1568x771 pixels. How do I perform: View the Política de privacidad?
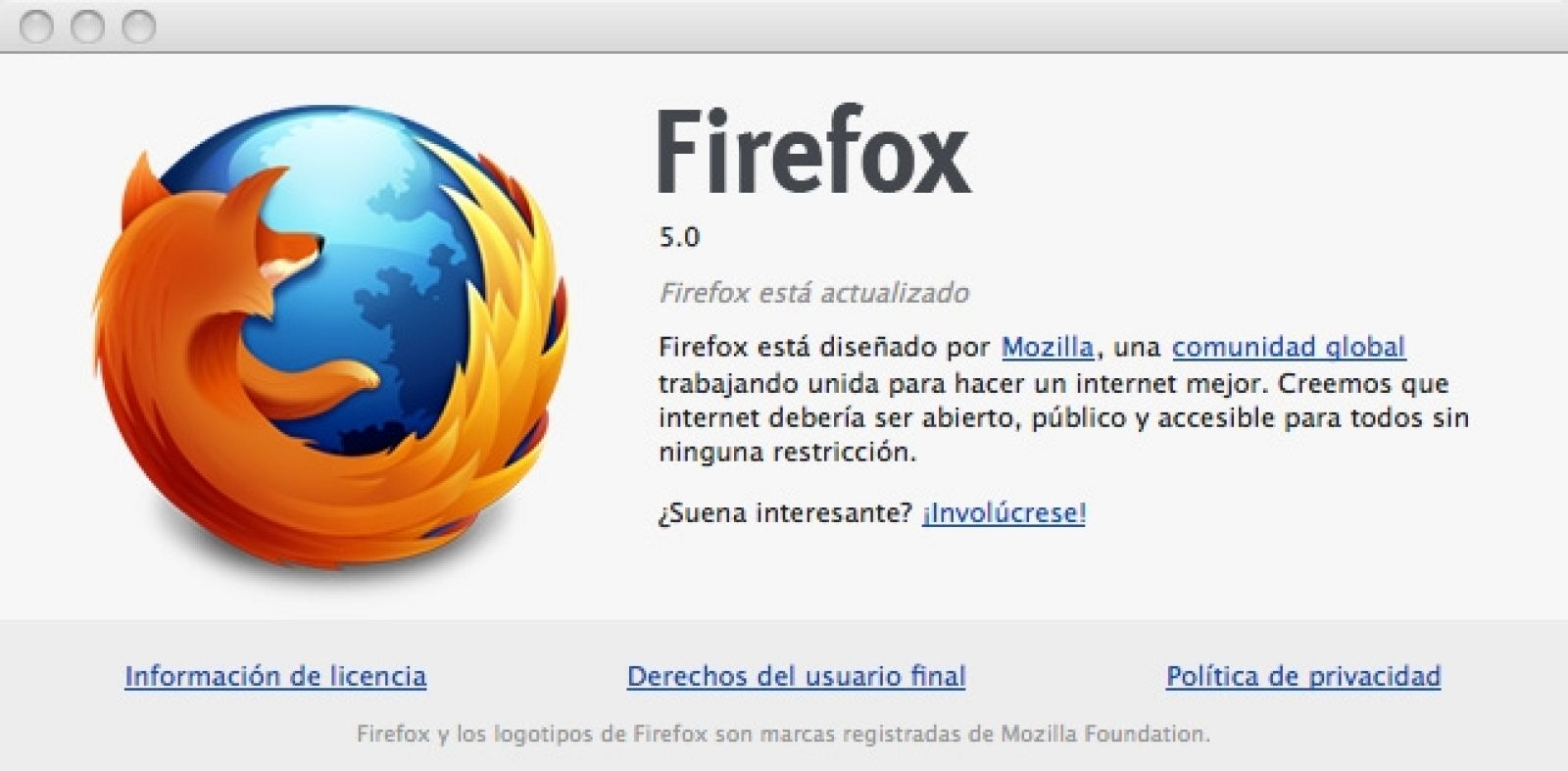[x=1303, y=676]
